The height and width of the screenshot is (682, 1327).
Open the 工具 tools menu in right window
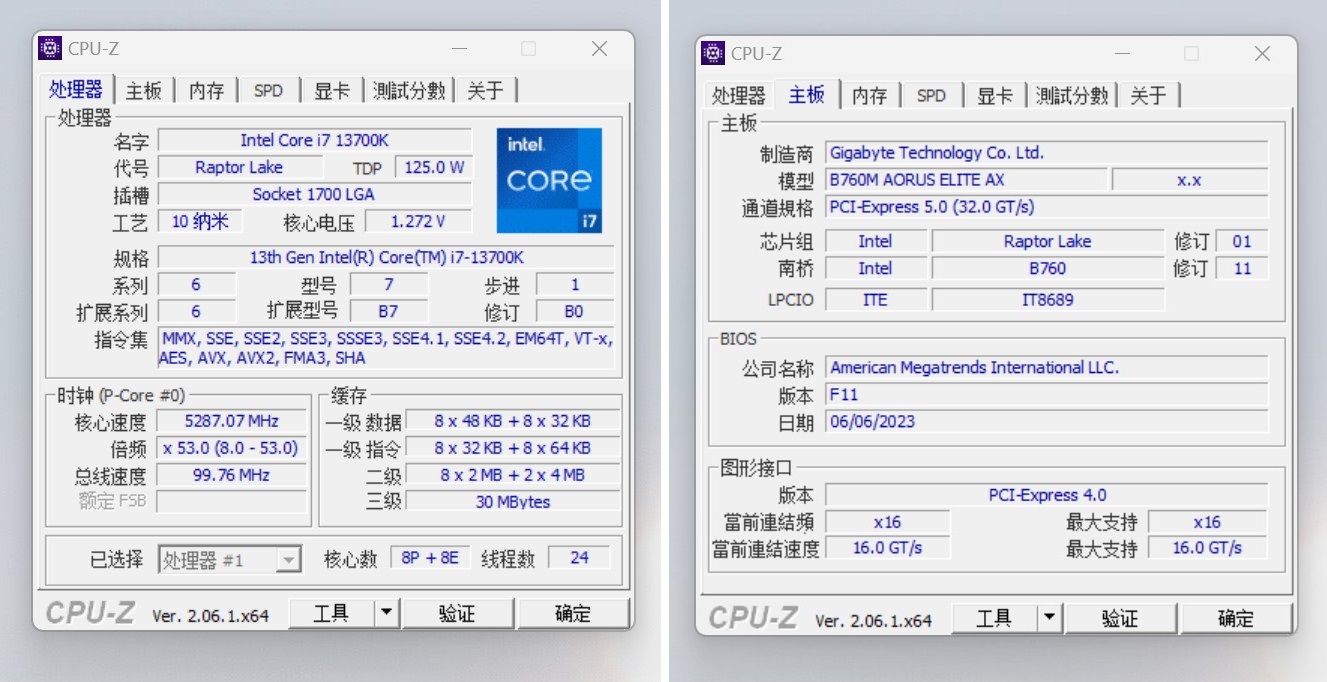(x=994, y=618)
